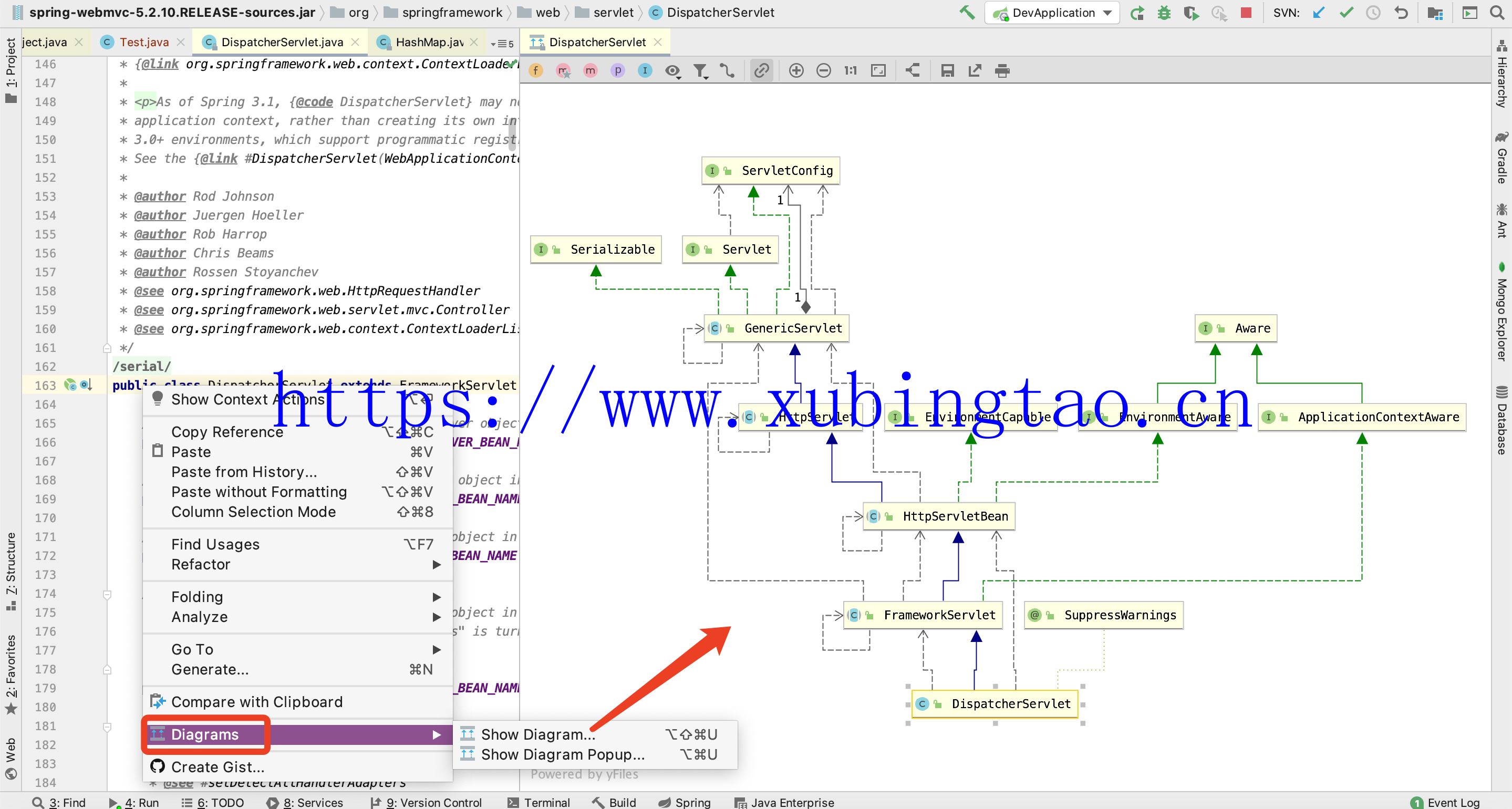The height and width of the screenshot is (809, 1512).
Task: Toggle property visibility in the diagram
Action: tap(617, 70)
